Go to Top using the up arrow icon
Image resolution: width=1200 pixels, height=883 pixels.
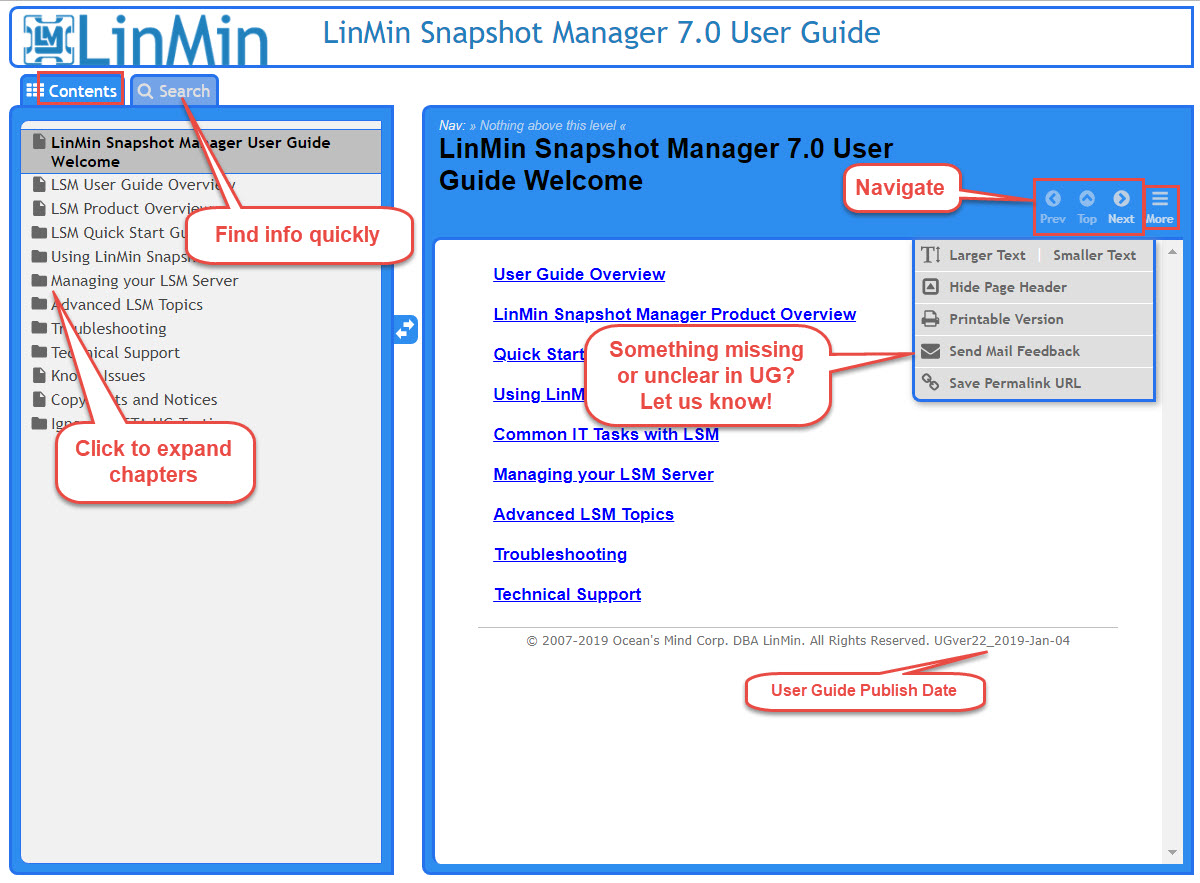point(1087,200)
